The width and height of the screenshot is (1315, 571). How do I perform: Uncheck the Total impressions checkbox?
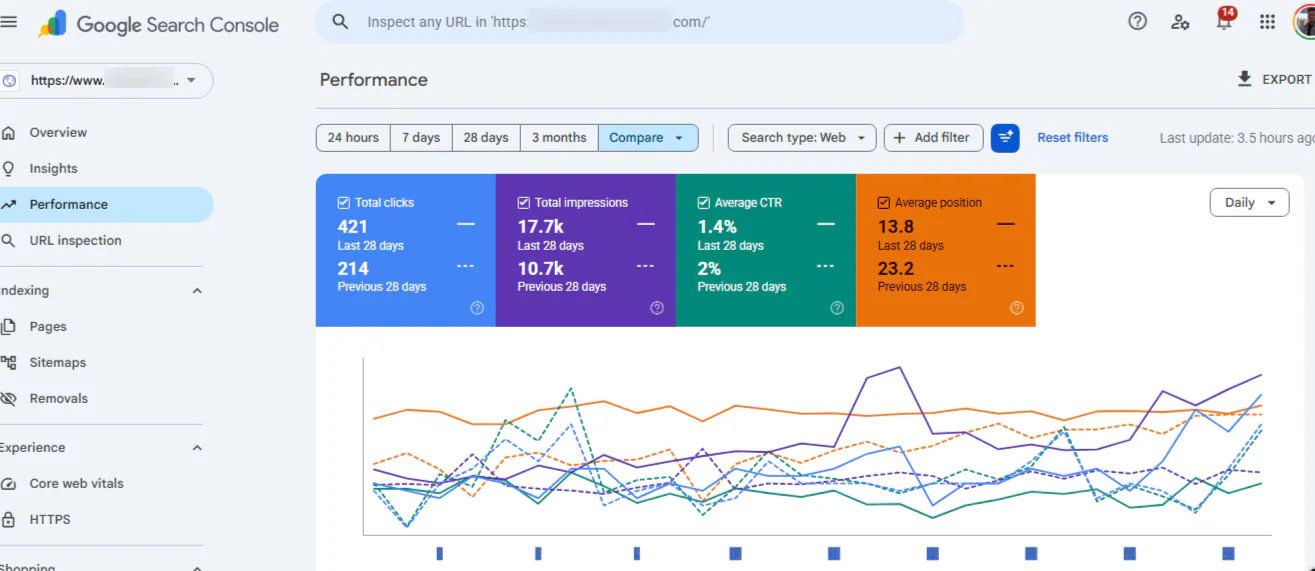(x=524, y=202)
